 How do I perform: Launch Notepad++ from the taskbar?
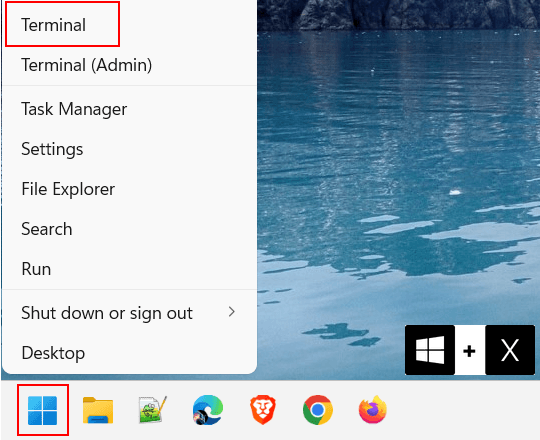click(x=153, y=409)
